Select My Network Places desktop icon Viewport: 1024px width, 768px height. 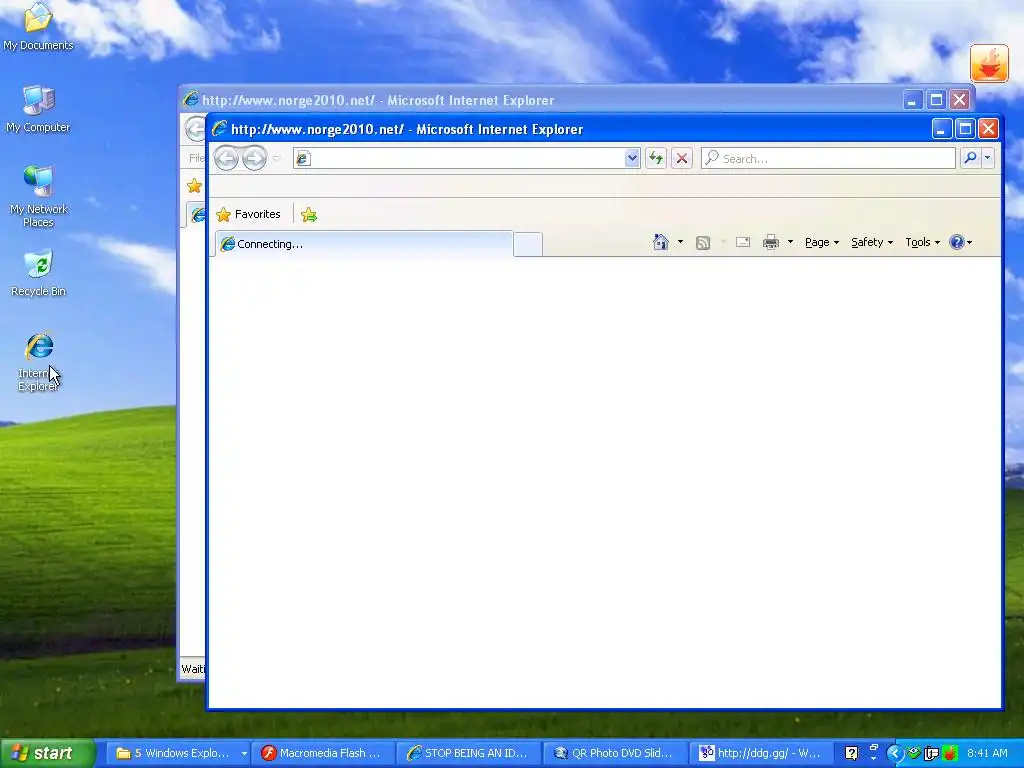tap(38, 196)
